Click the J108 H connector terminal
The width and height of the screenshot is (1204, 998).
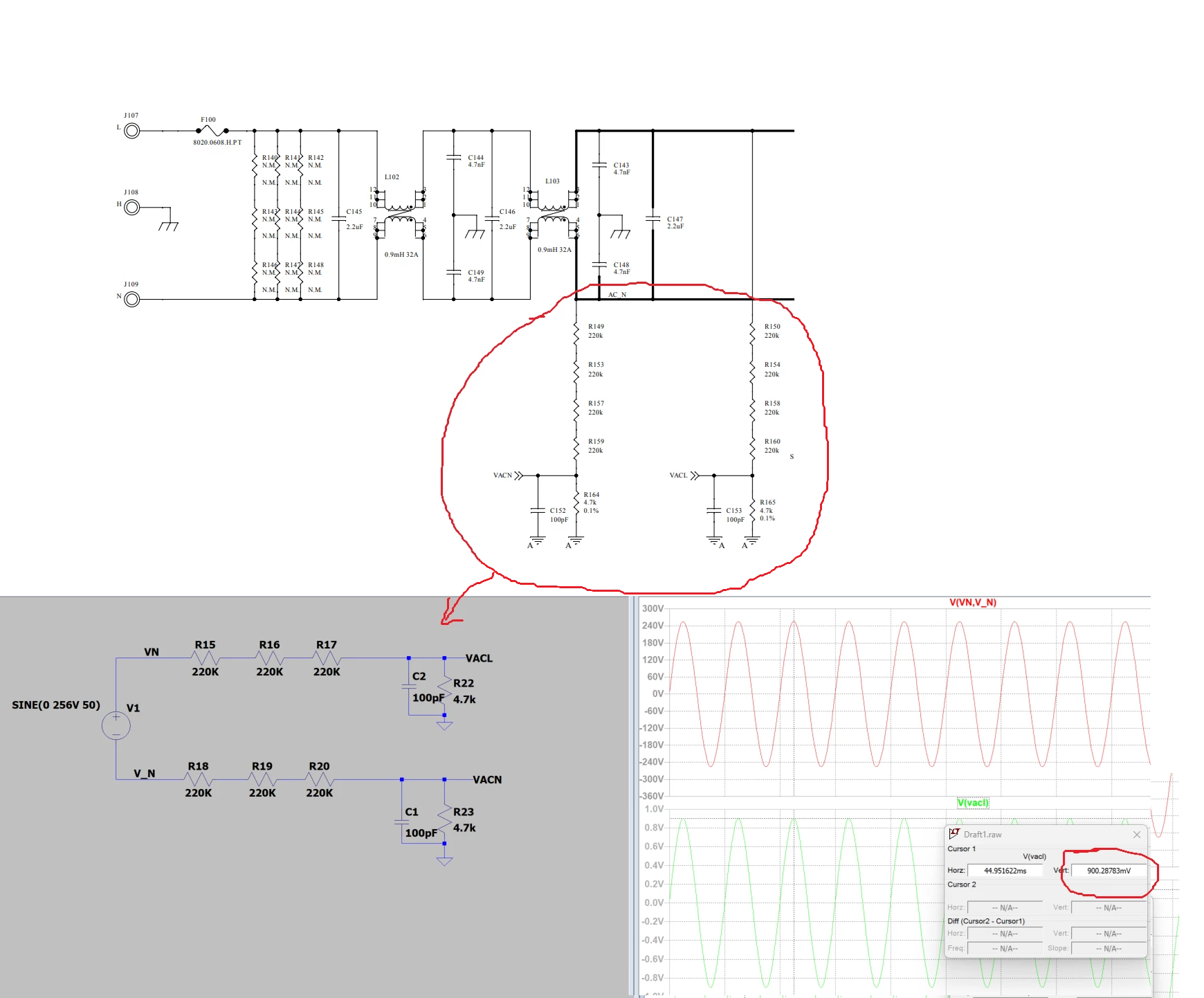point(131,208)
